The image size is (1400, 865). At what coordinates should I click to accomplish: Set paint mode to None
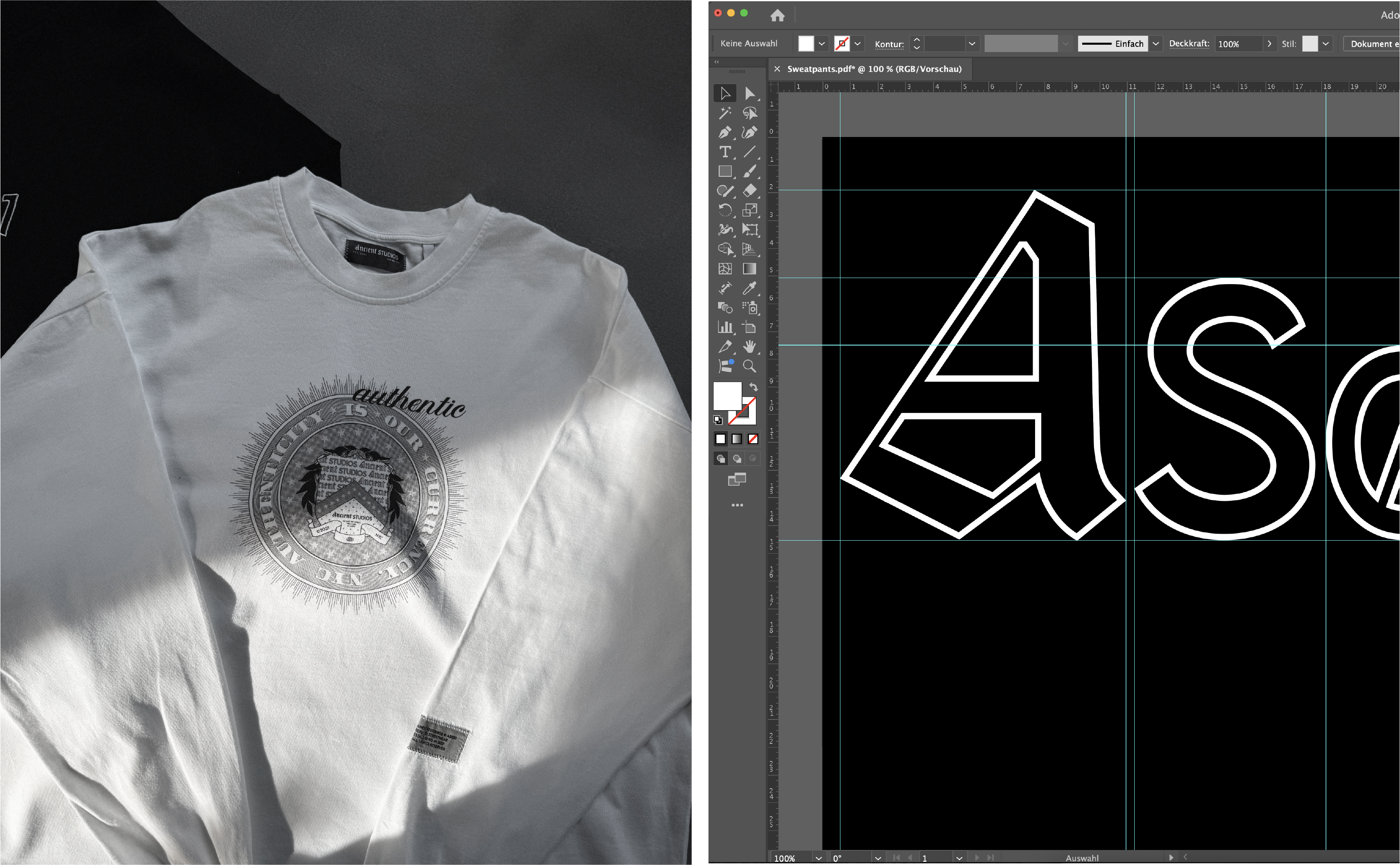pos(753,439)
